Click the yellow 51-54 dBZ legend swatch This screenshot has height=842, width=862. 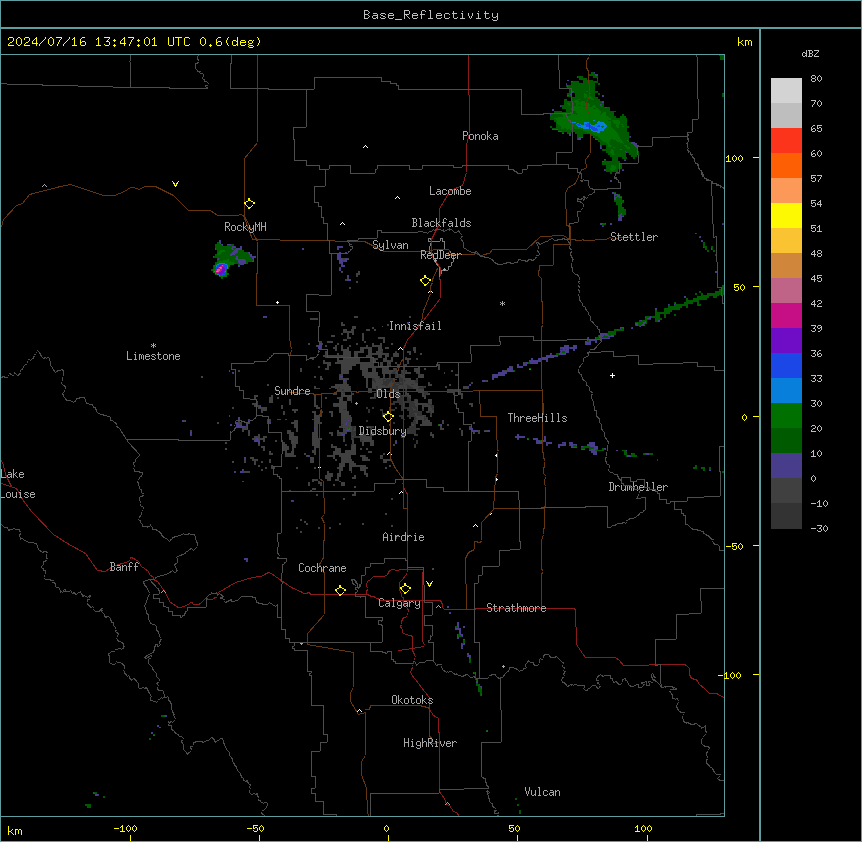pos(786,215)
